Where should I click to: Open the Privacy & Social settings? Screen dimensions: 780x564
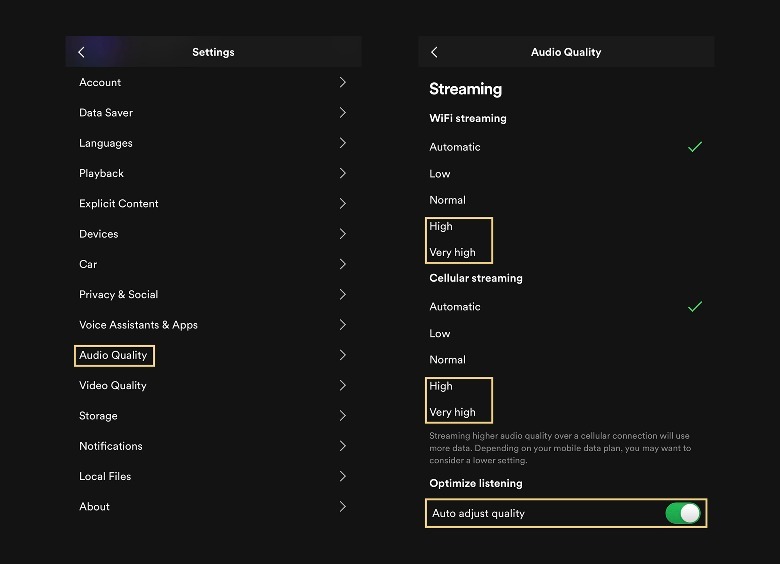(118, 294)
